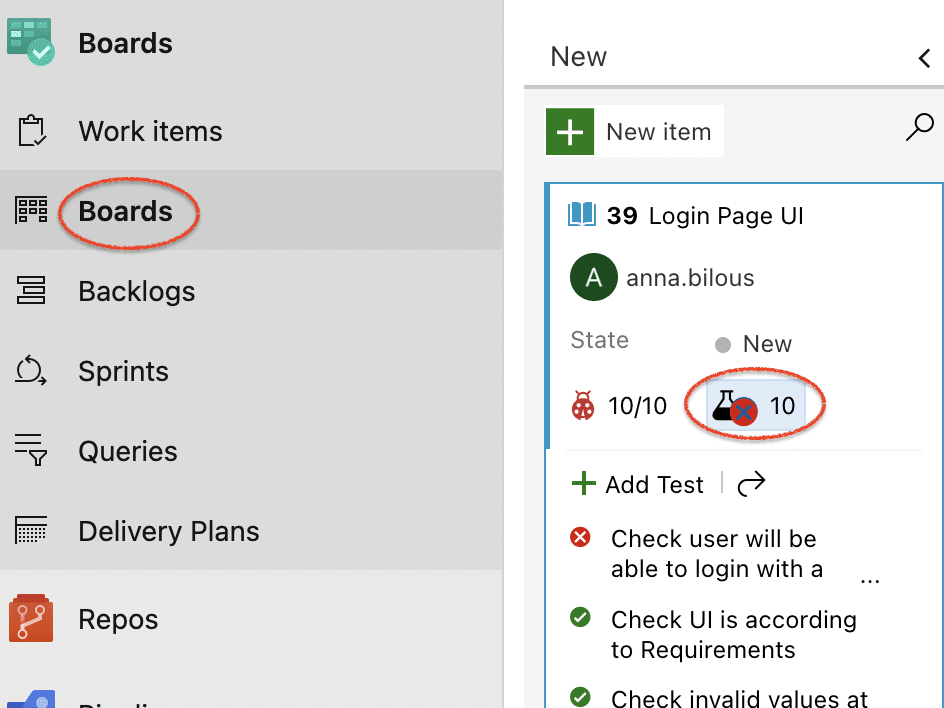
Task: Click the bug count 10/10 badge
Action: pyautogui.click(x=619, y=406)
